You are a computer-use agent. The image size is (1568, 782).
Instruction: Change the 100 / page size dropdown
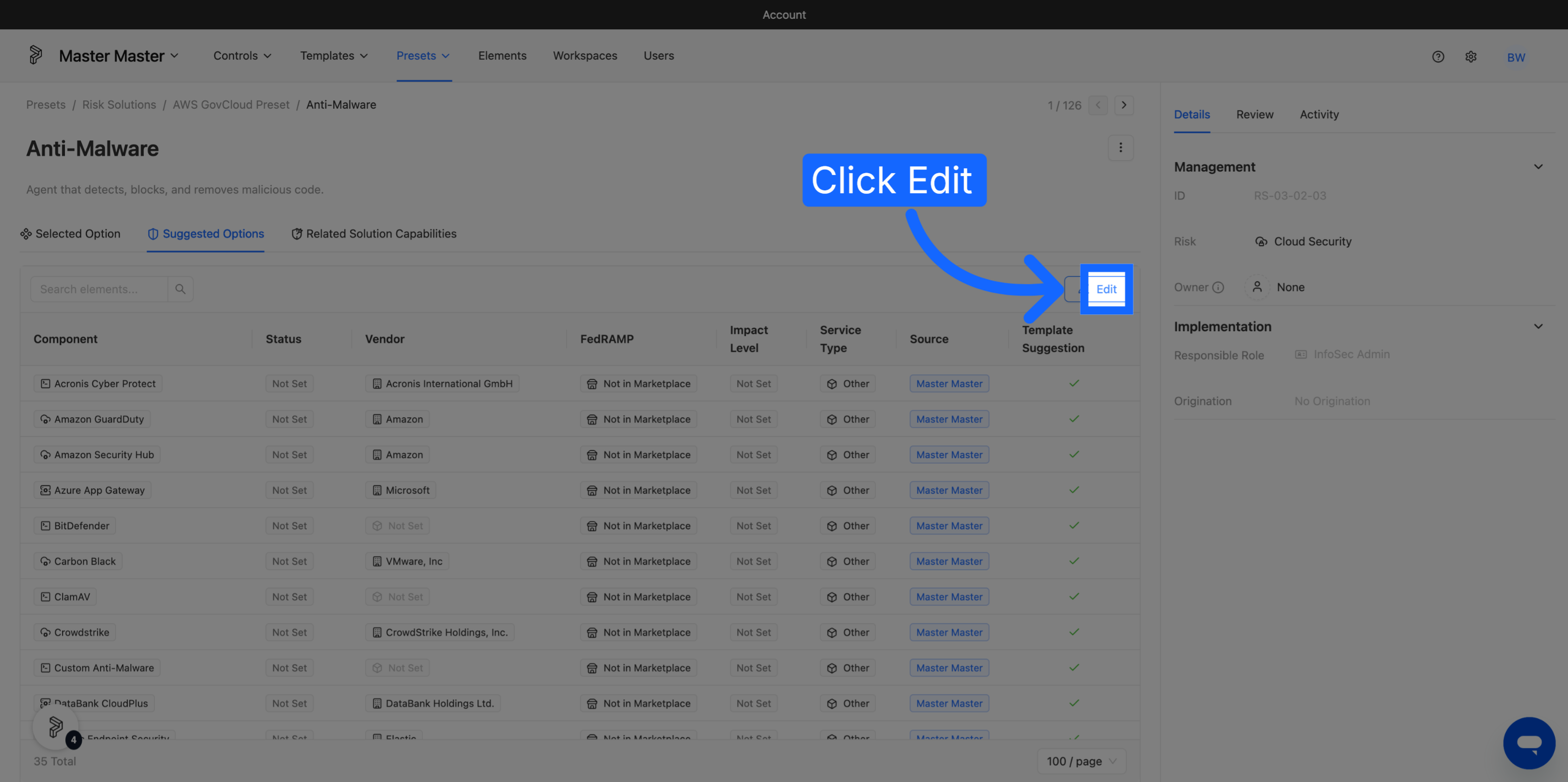click(x=1081, y=761)
